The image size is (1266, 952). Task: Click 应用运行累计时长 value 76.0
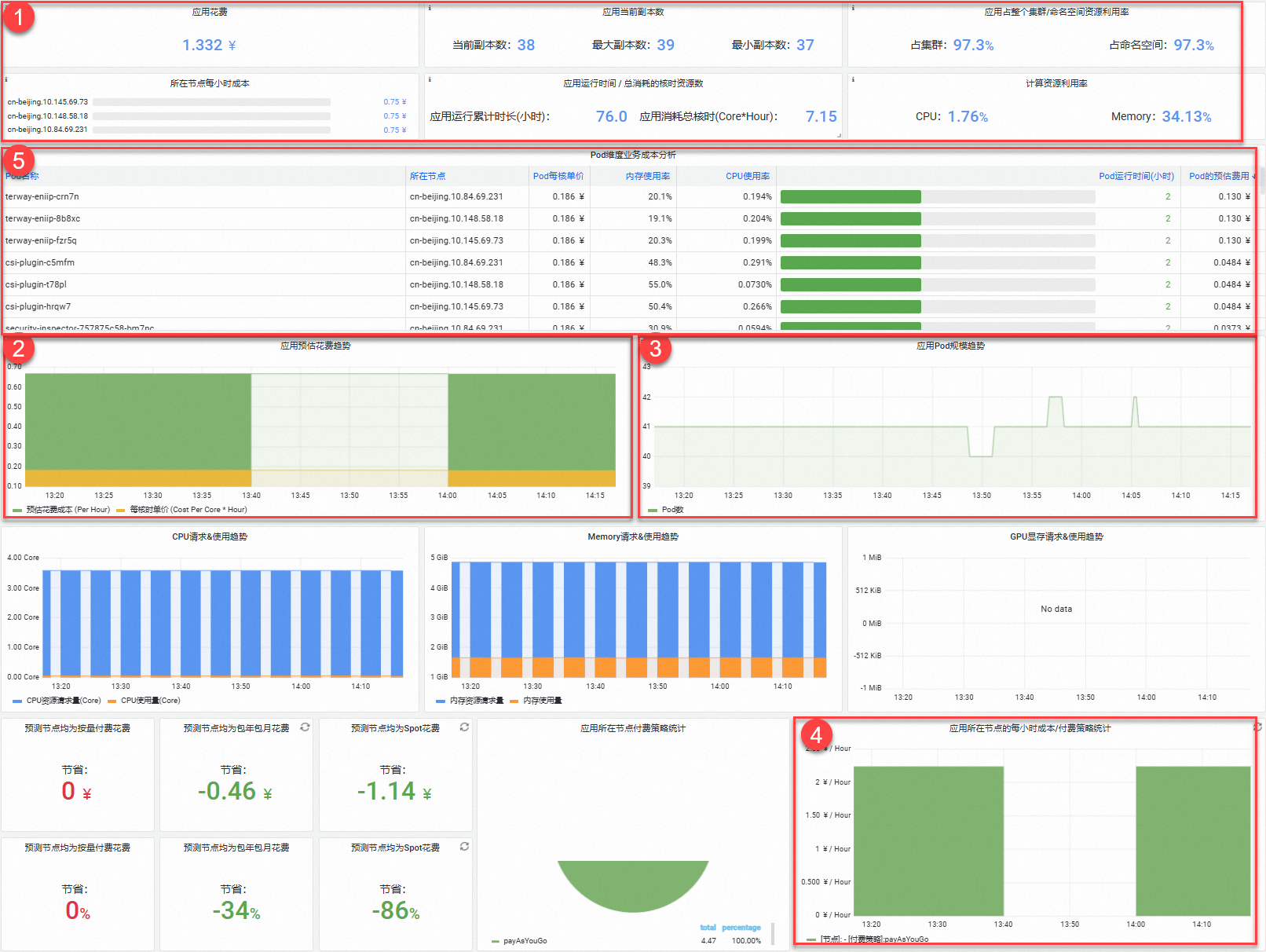[x=612, y=117]
